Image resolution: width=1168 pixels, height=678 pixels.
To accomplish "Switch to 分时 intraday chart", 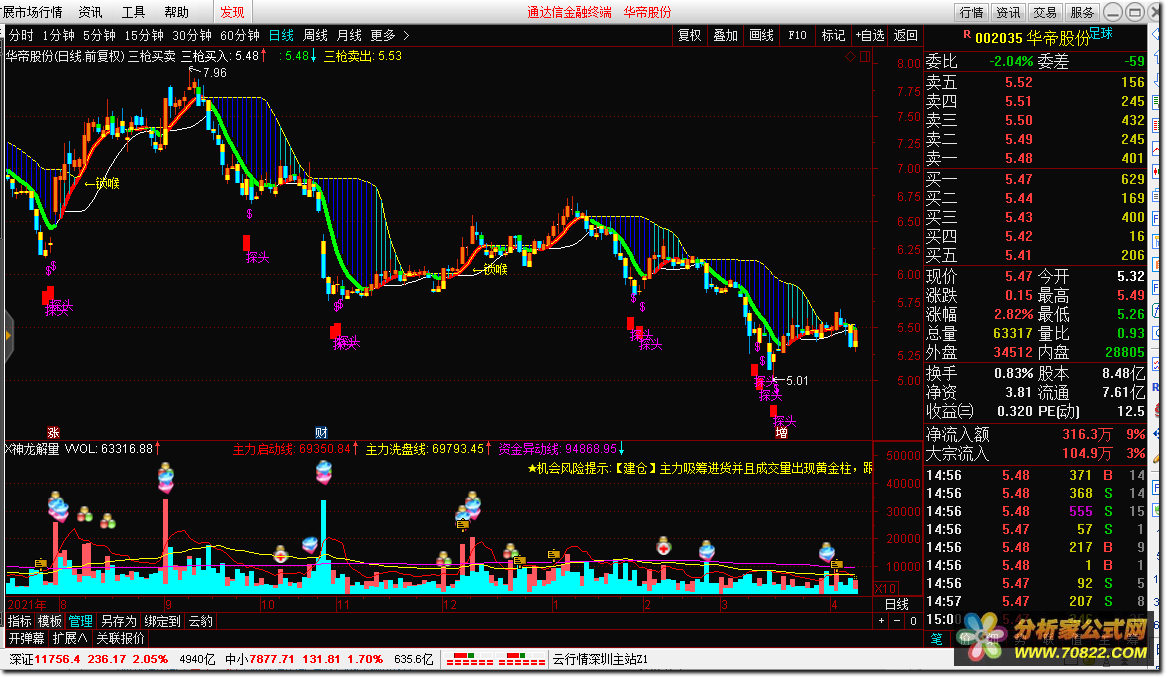I will tap(21, 35).
